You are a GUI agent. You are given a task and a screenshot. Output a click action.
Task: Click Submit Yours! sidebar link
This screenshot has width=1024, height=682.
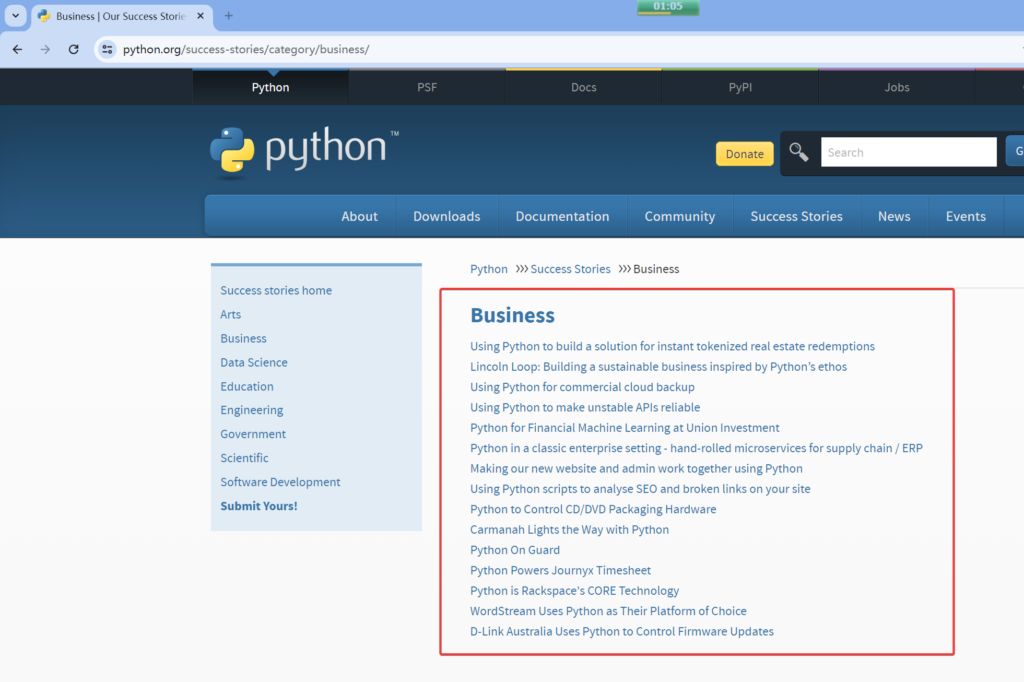tap(259, 506)
